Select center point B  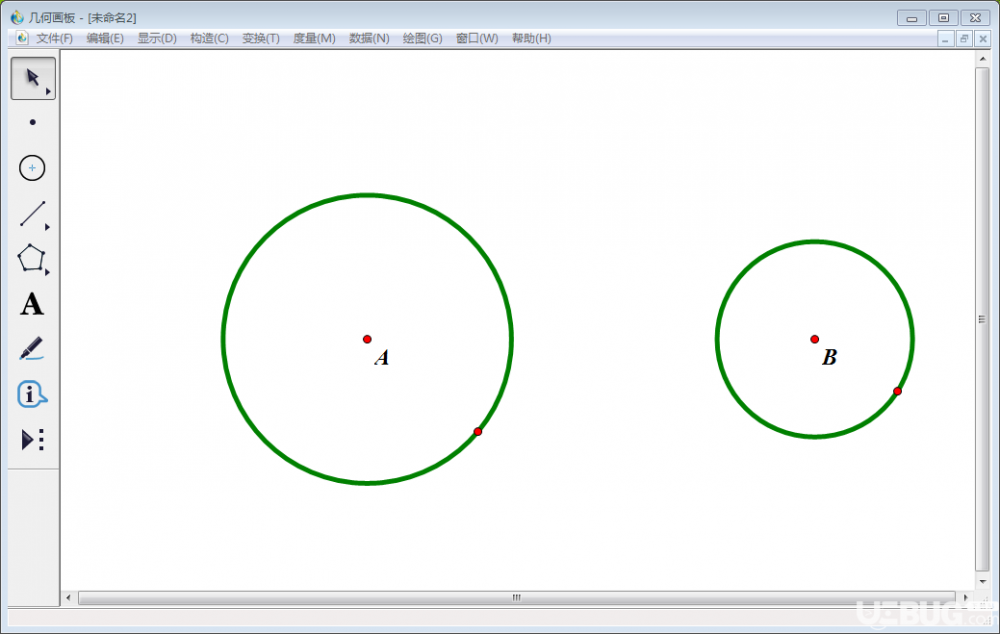pyautogui.click(x=814, y=339)
